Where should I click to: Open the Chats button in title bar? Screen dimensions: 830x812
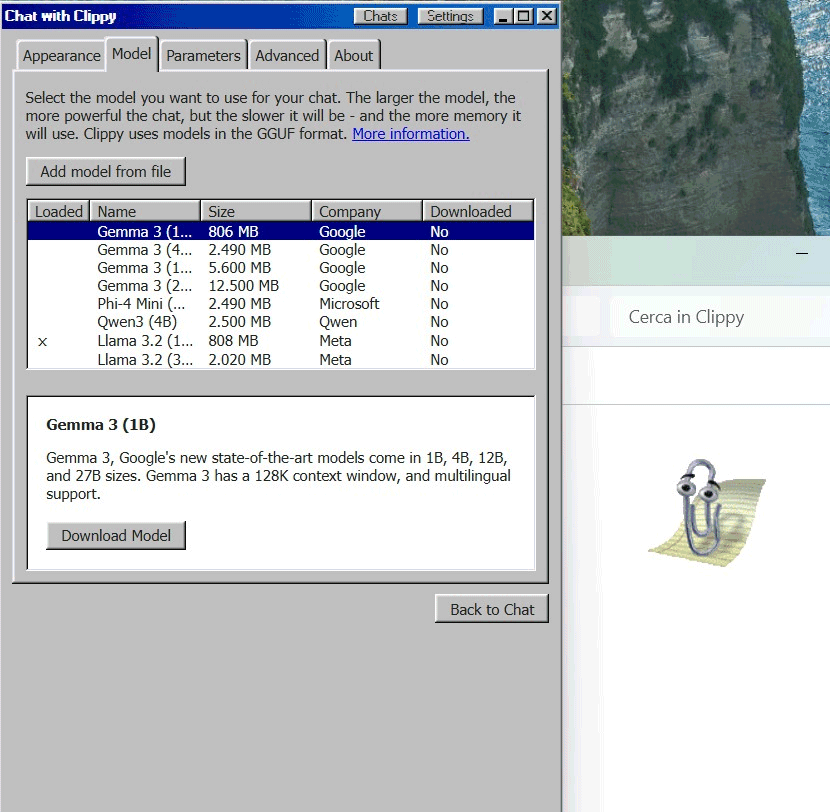click(380, 16)
